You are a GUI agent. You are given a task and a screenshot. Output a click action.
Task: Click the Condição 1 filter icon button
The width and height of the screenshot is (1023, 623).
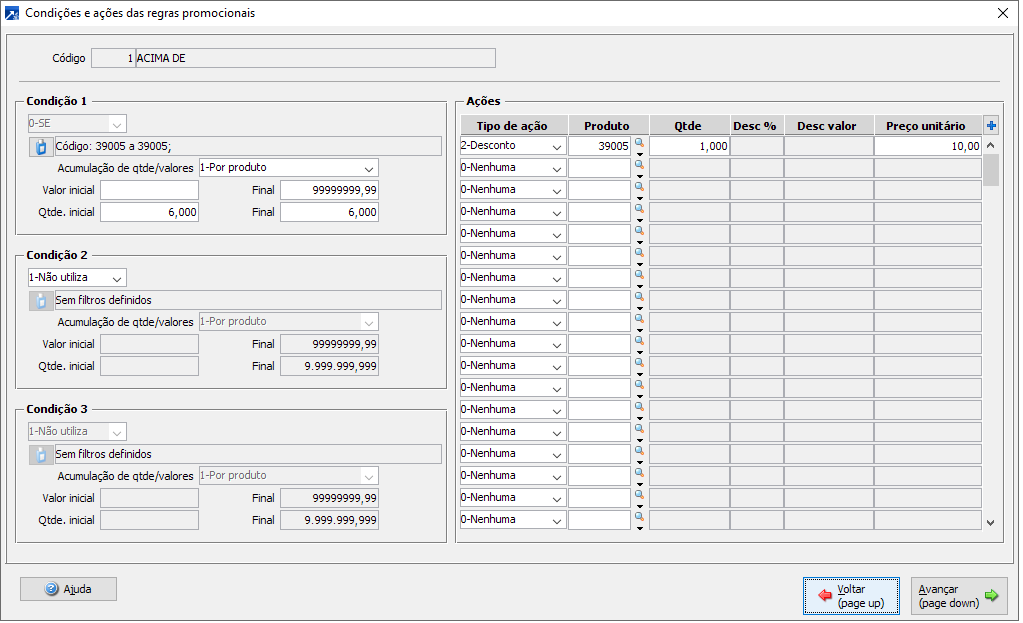point(41,146)
